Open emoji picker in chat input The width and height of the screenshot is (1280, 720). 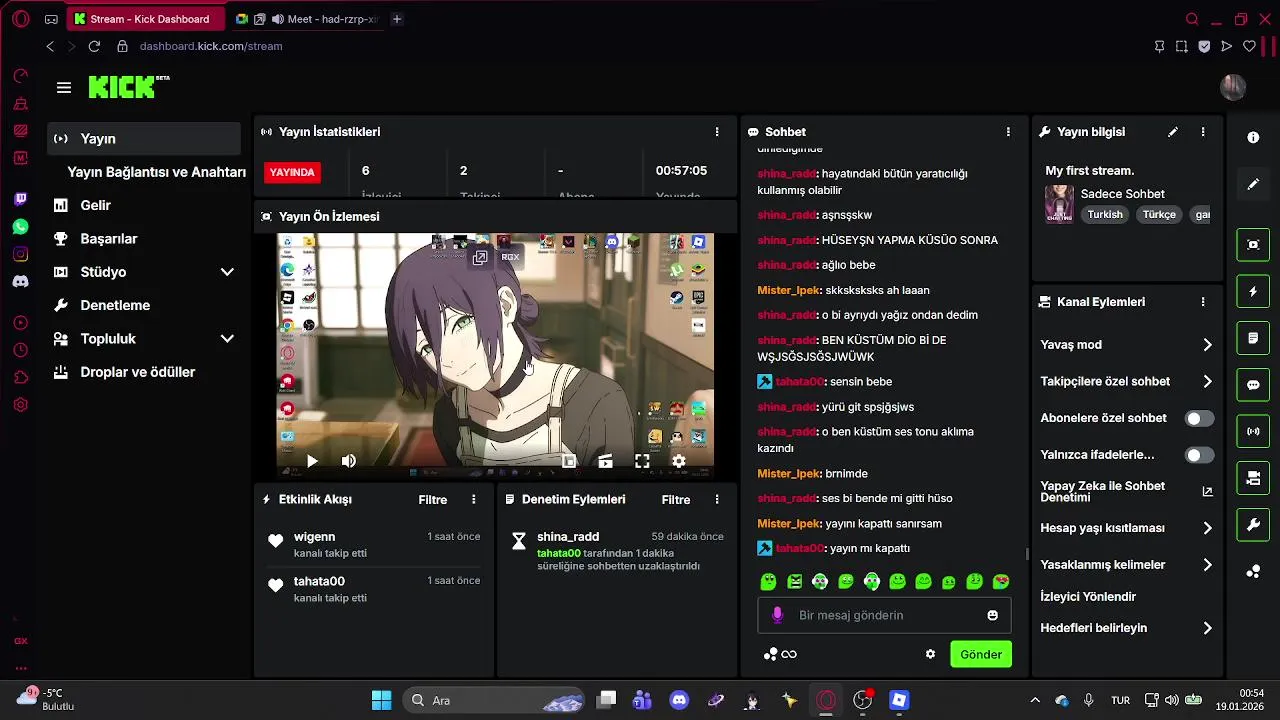992,615
